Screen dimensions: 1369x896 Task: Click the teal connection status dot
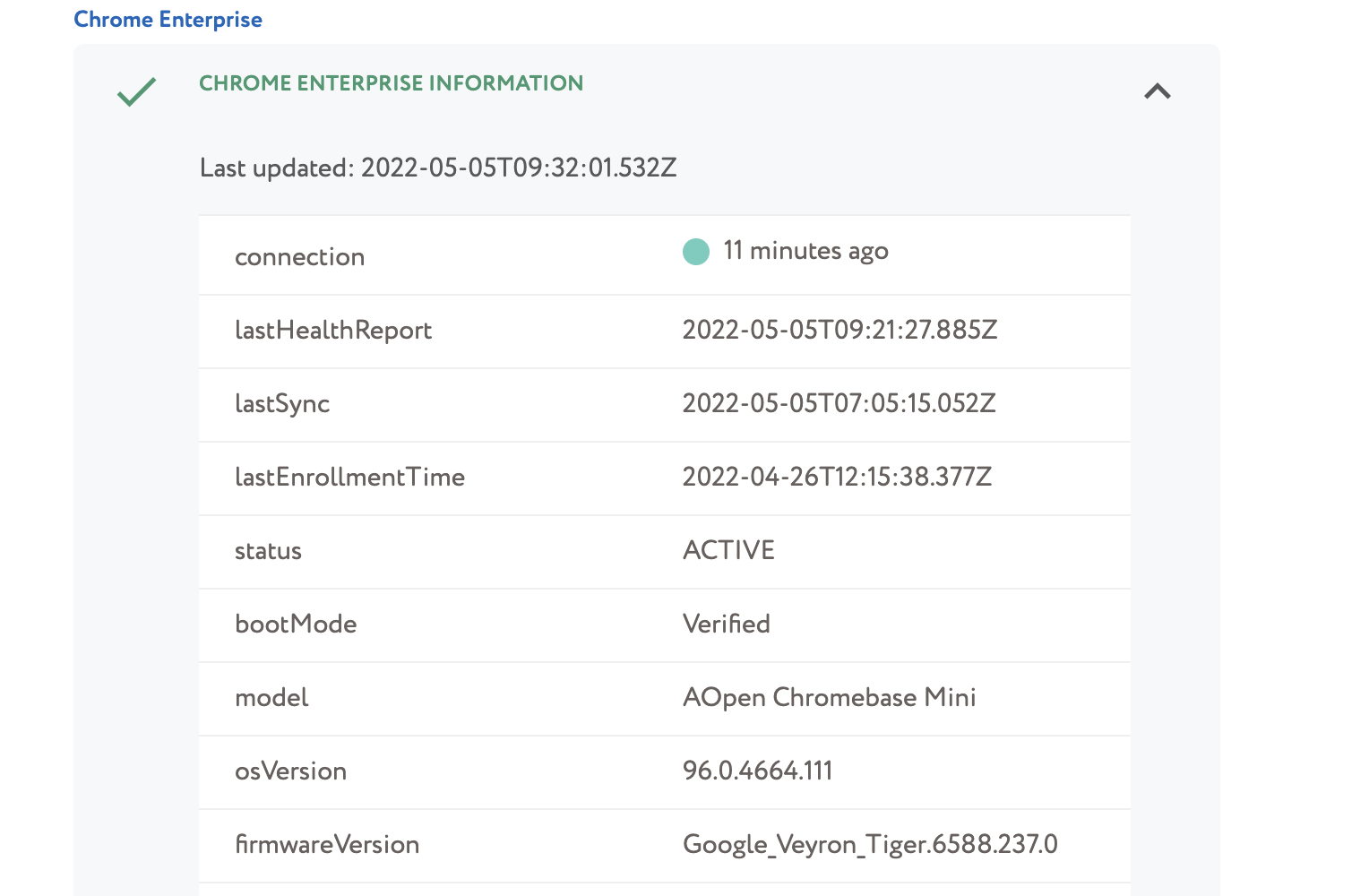(696, 252)
